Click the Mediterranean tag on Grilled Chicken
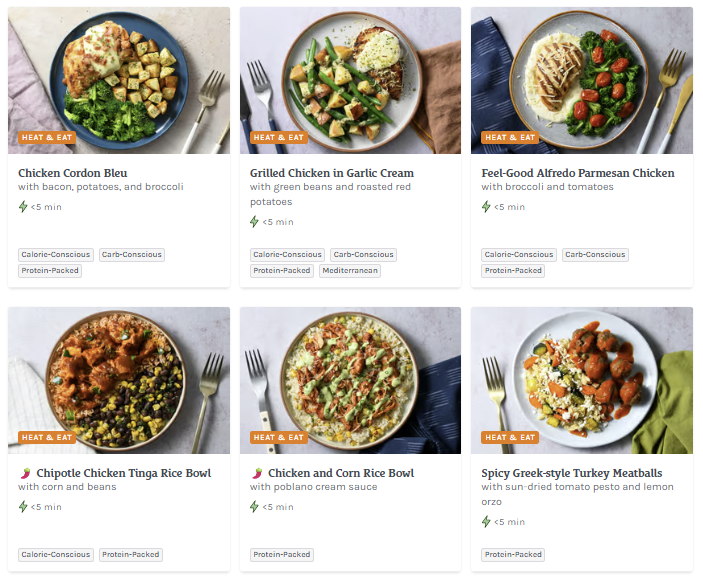Viewport: 703px width, 581px height. 350,271
